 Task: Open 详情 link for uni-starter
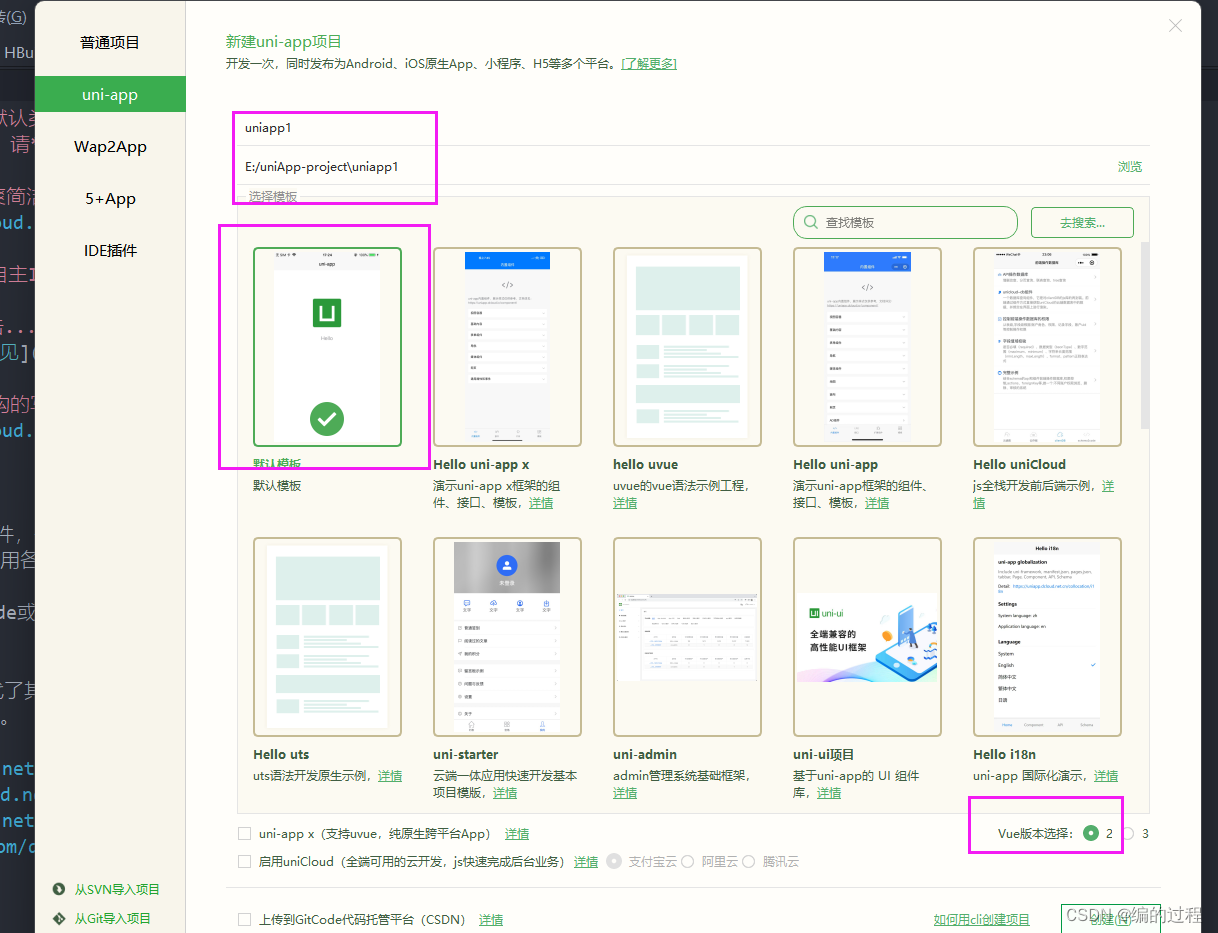505,793
